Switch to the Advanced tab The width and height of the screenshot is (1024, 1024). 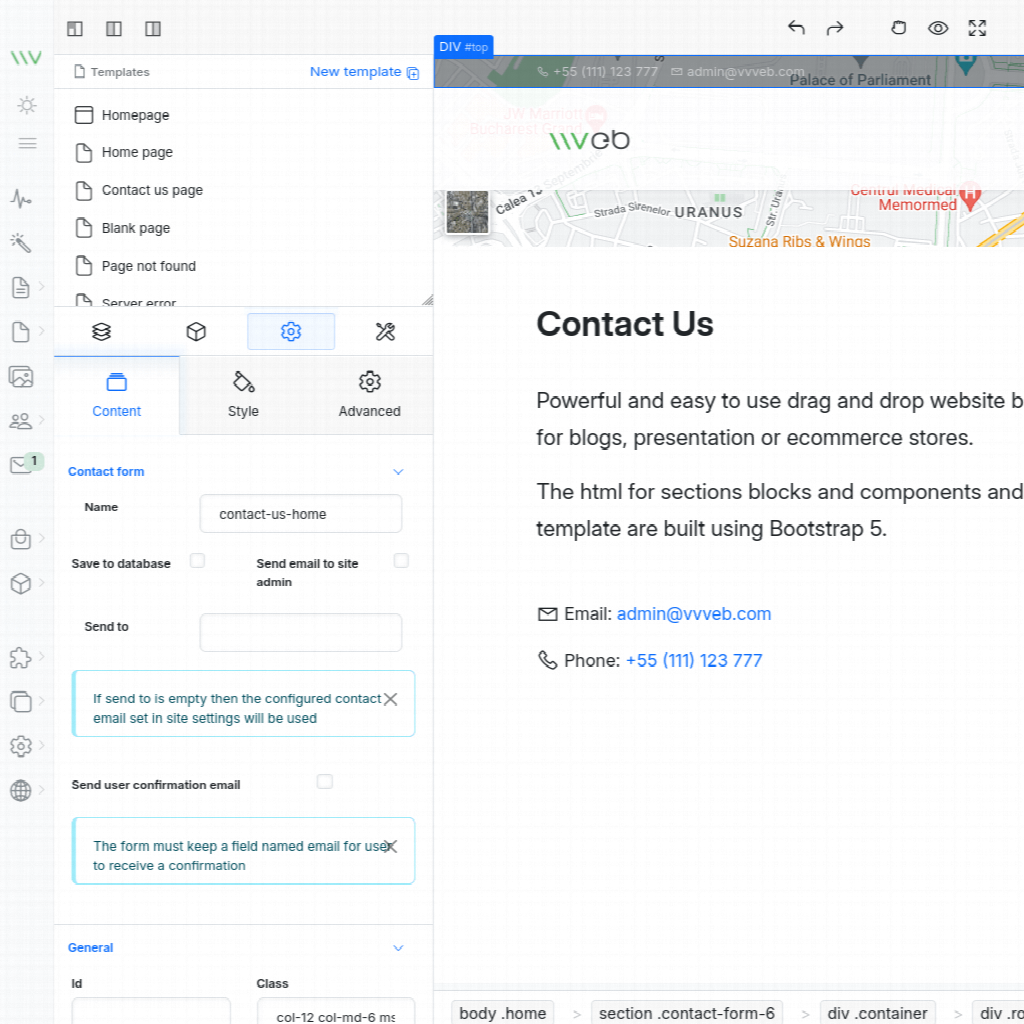point(369,395)
